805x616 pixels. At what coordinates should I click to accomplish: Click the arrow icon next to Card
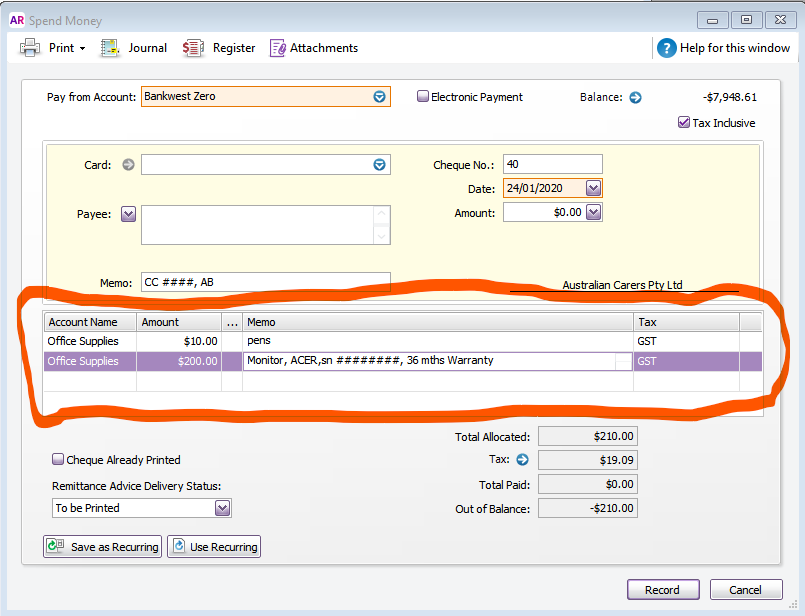coord(128,165)
